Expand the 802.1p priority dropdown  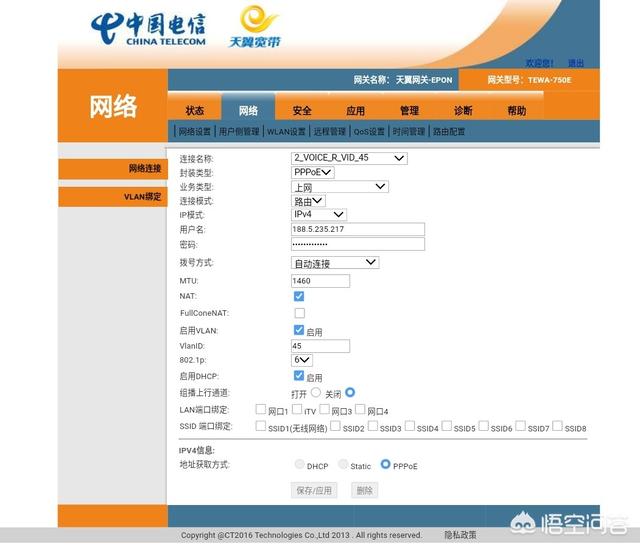pos(302,360)
